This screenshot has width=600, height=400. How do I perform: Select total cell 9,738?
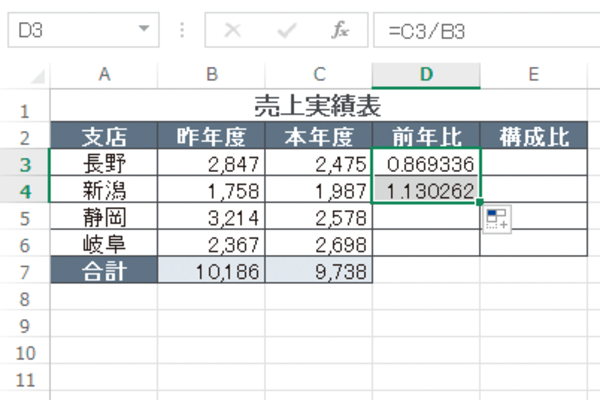click(319, 270)
